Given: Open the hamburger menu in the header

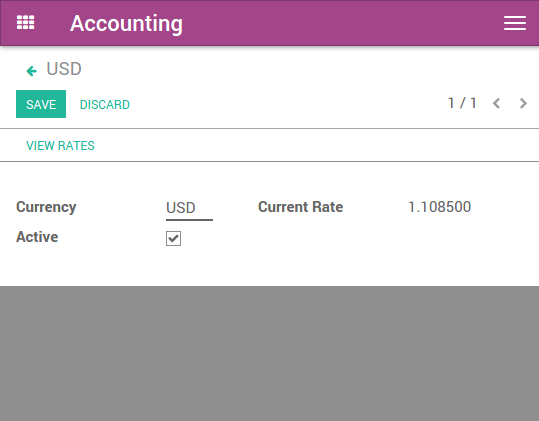Looking at the screenshot, I should pos(515,23).
